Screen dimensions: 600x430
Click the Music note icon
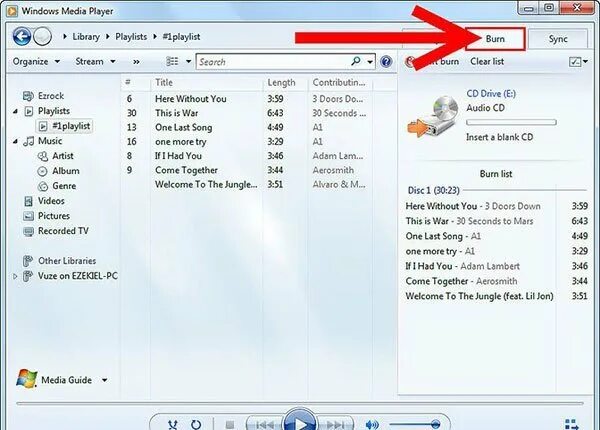29,141
